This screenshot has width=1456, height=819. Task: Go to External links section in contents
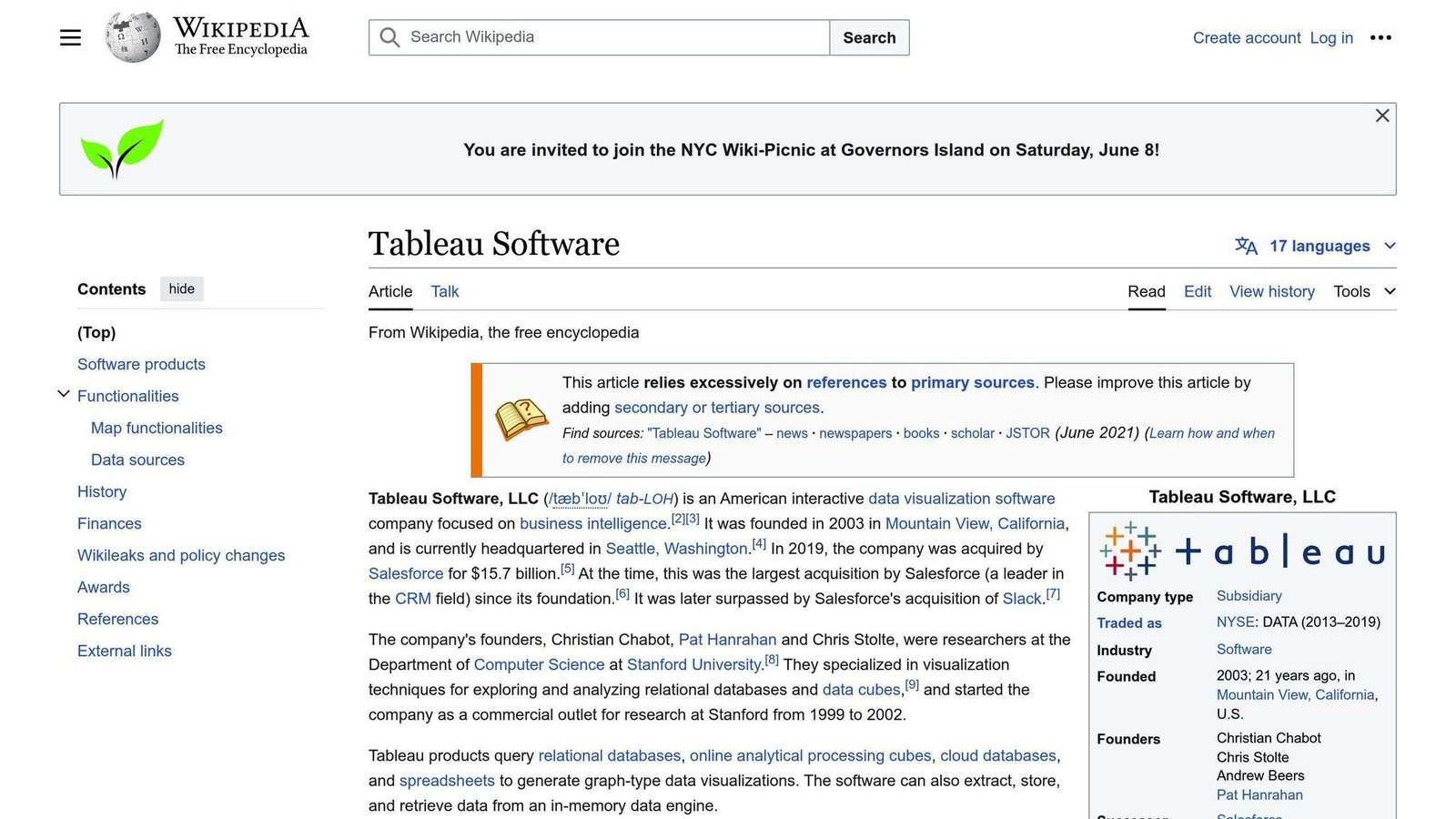(125, 651)
